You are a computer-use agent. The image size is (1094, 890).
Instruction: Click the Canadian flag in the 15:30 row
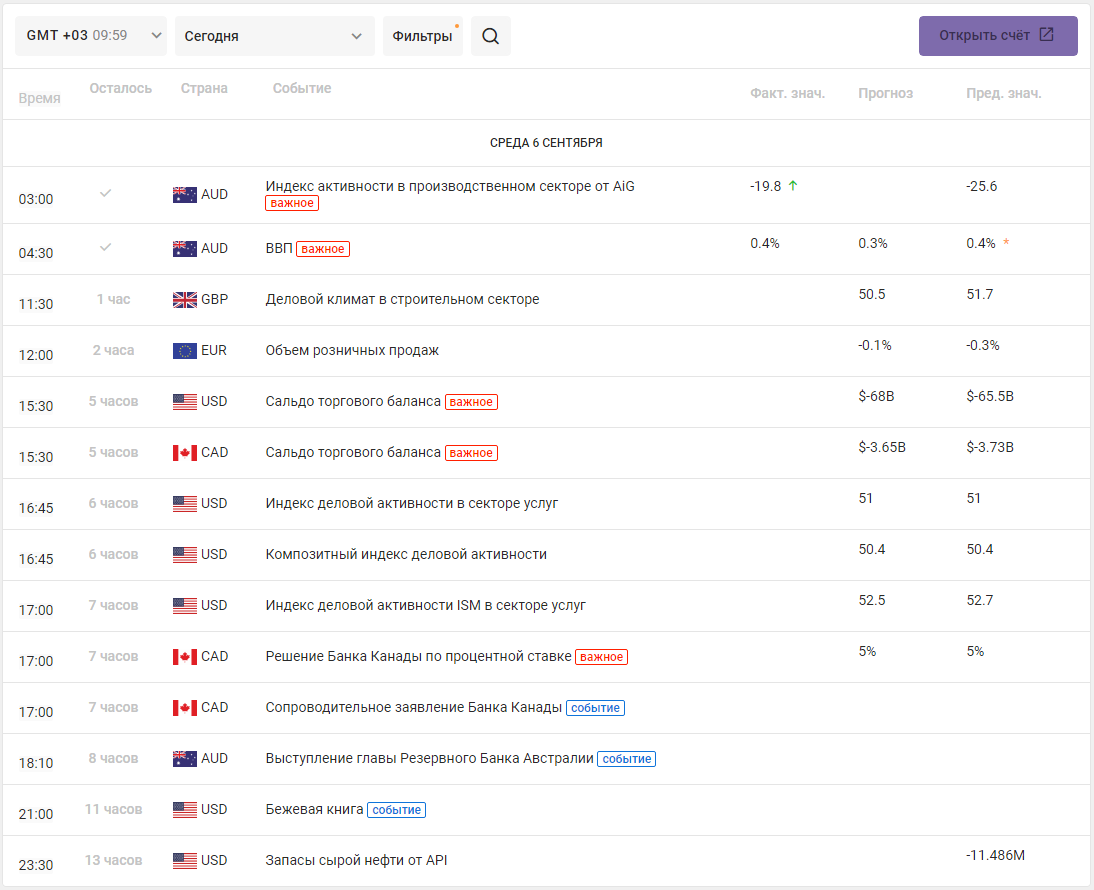click(x=185, y=453)
